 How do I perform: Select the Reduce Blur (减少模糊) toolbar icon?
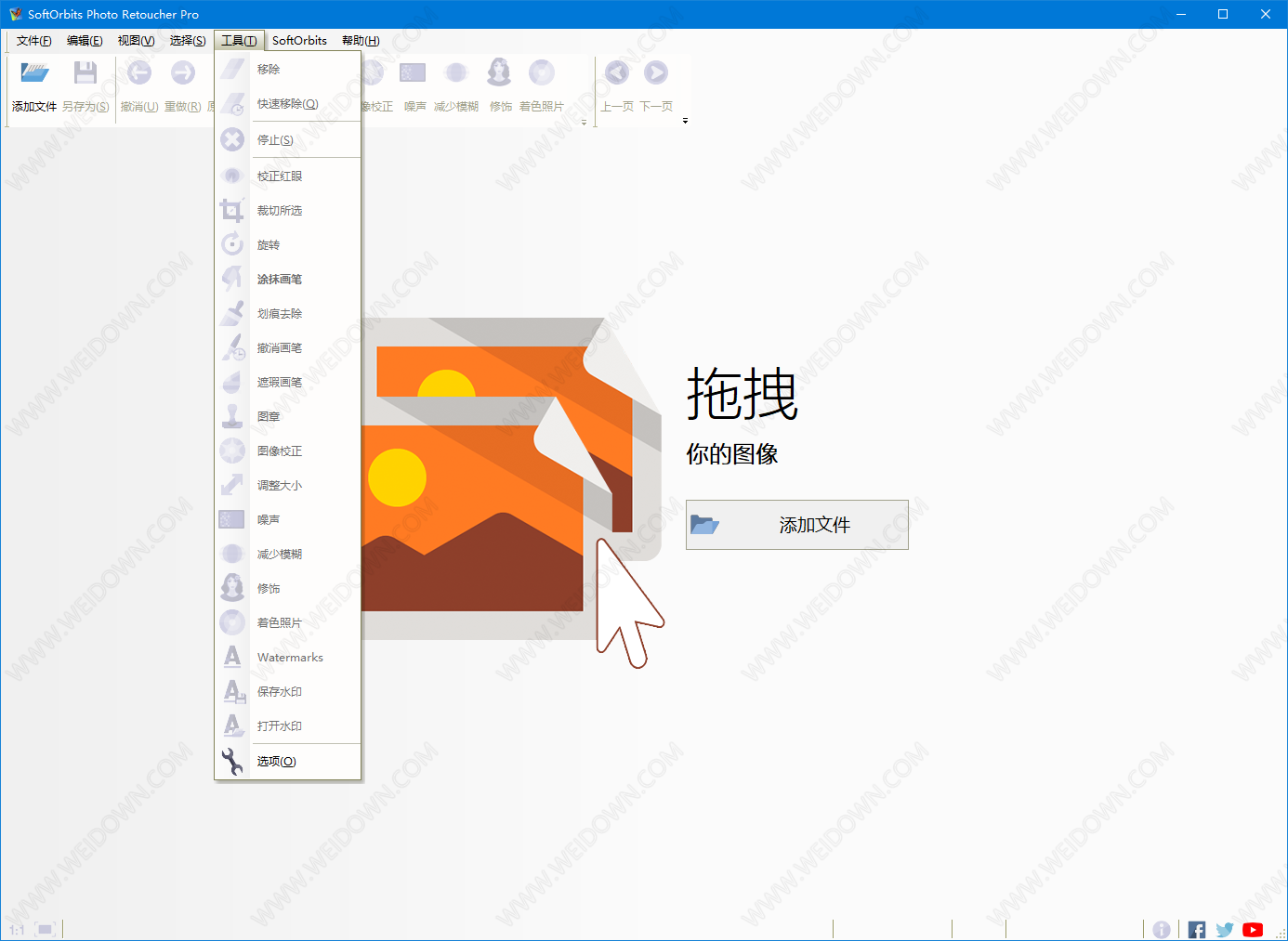[456, 73]
